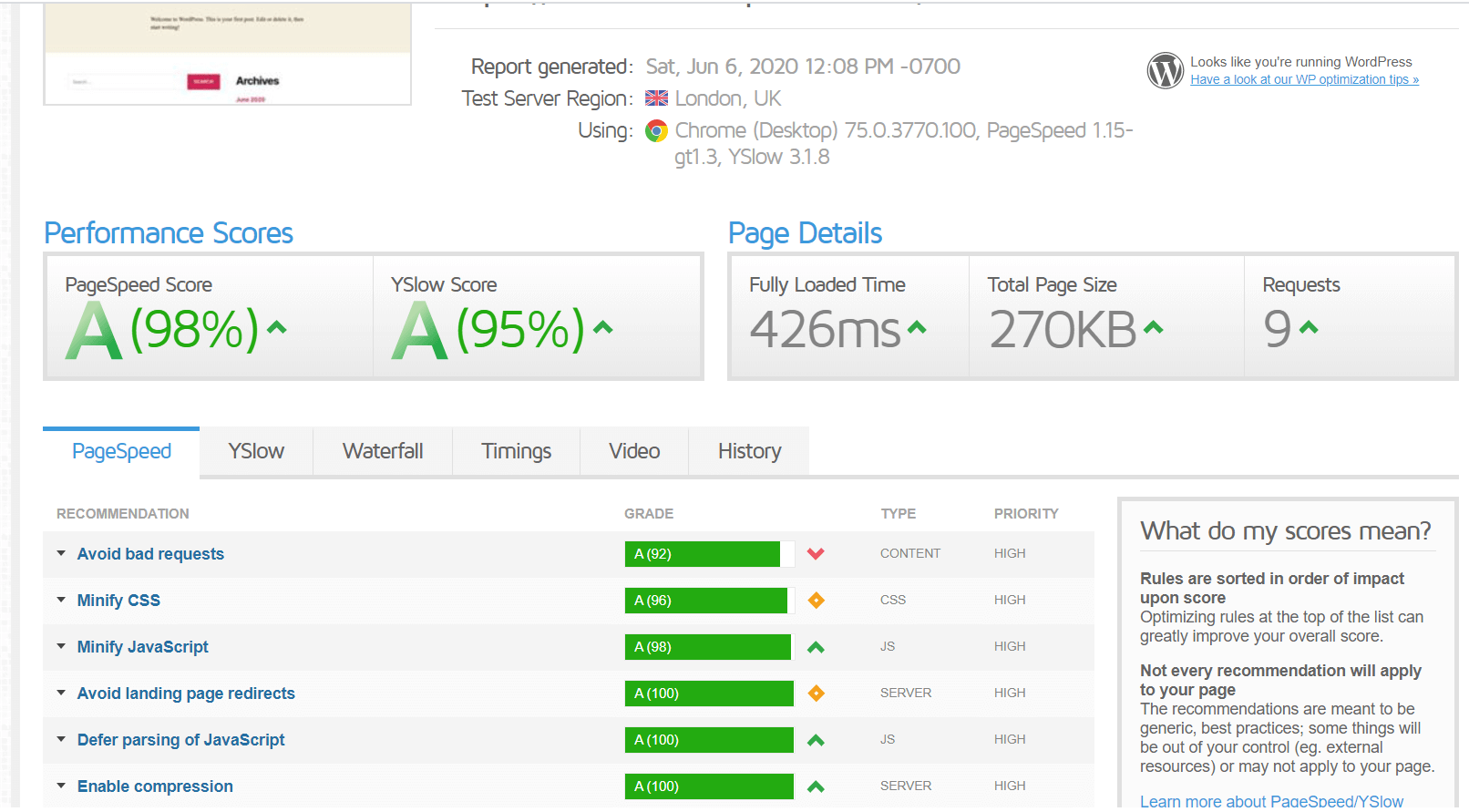This screenshot has width=1469, height=812.
Task: Click red down arrow beside Avoid bad requests
Action: pyautogui.click(x=816, y=554)
